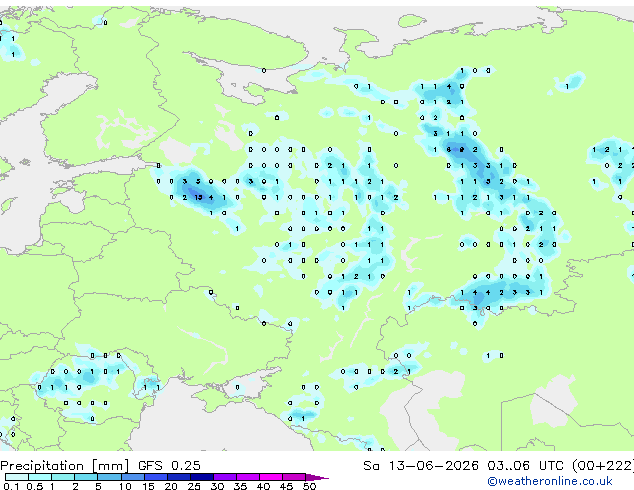This screenshot has height=490, width=634.
Task: Click the 'Precipitation [mm]' title text
Action: 65,466
